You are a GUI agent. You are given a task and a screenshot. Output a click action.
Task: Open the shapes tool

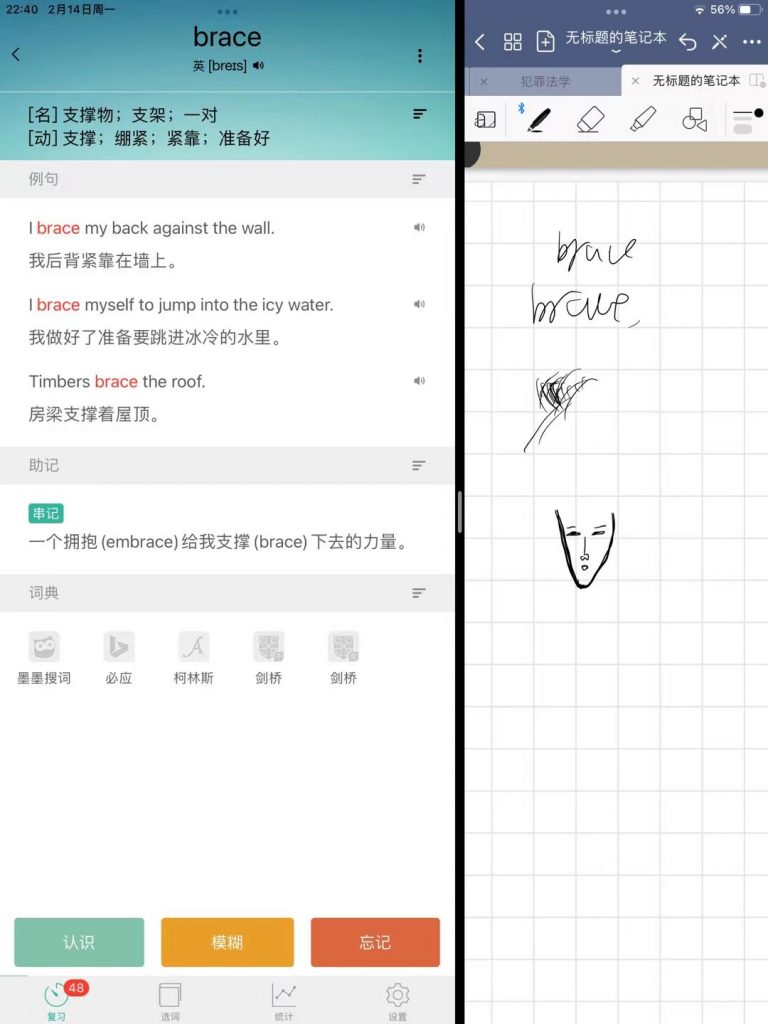point(694,120)
